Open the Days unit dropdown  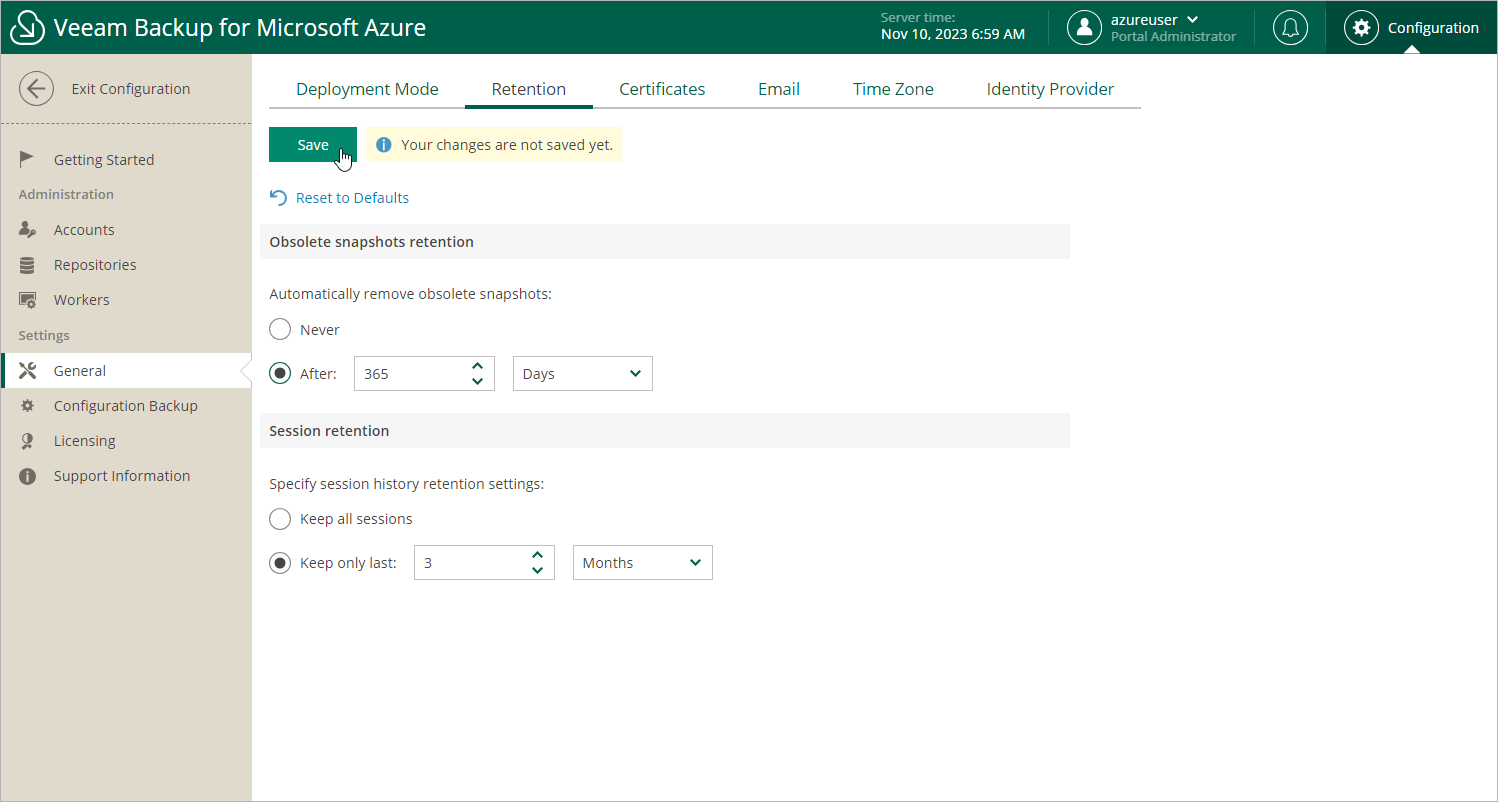pyautogui.click(x=582, y=374)
